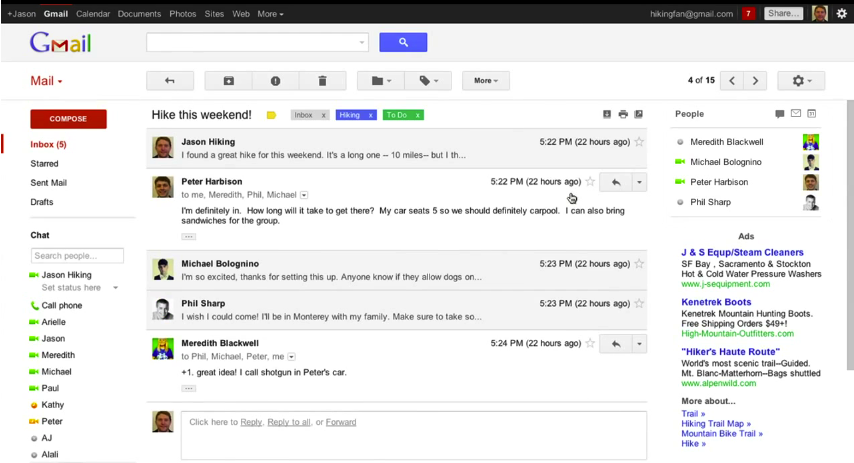Go to older conversation arrow

click(755, 81)
